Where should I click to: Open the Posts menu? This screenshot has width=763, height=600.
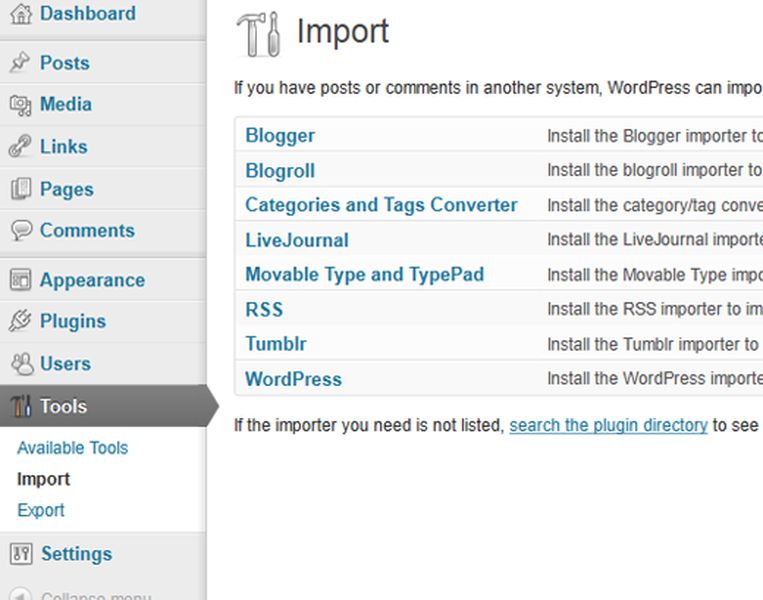(x=65, y=63)
